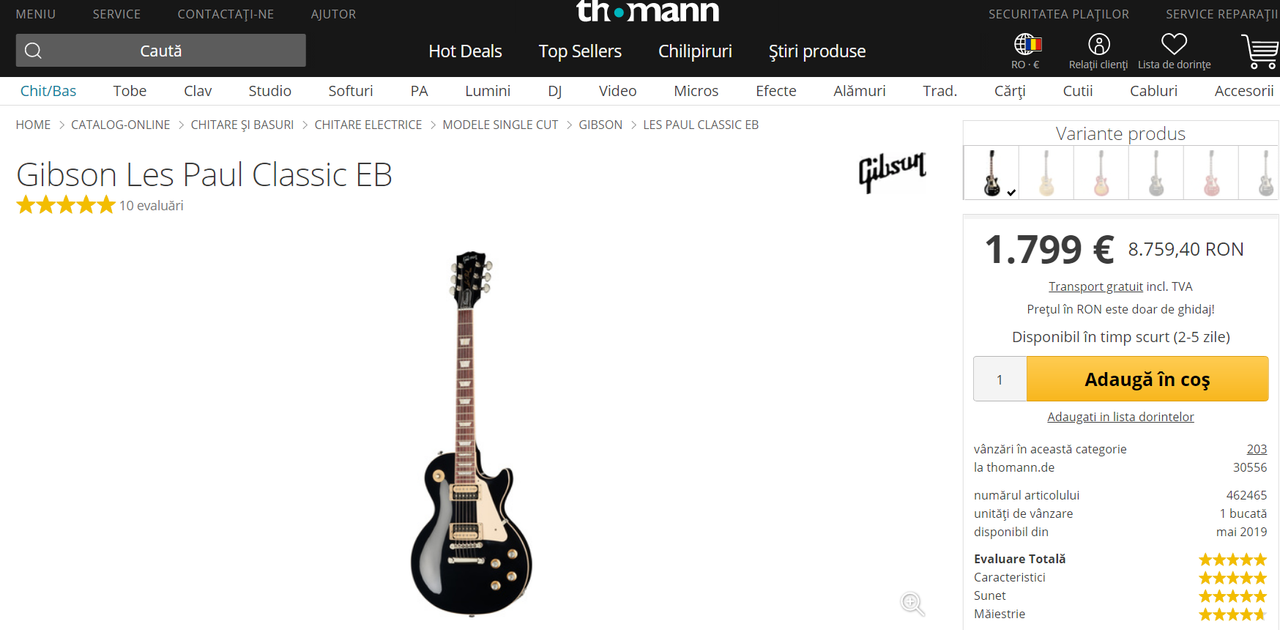Zoom the guitar image with magnifier icon
Viewport: 1280px width, 630px height.
(x=912, y=603)
